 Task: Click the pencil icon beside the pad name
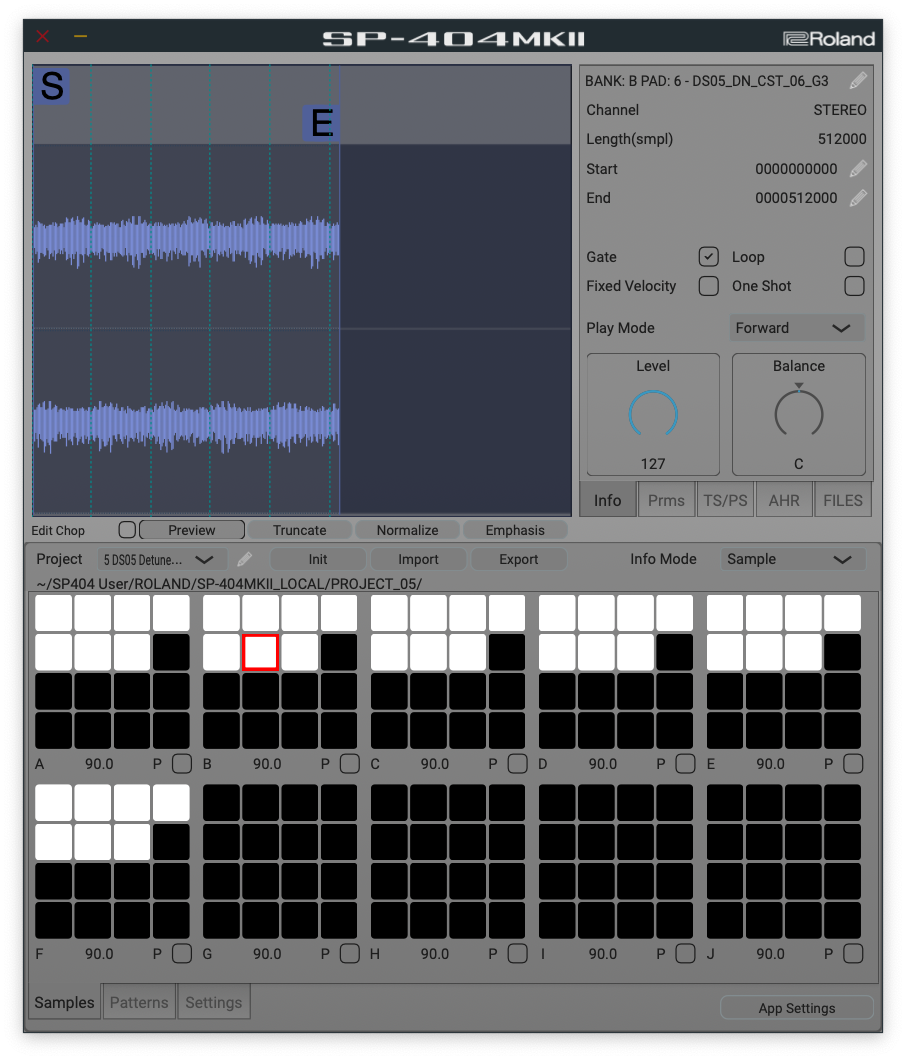coord(858,81)
